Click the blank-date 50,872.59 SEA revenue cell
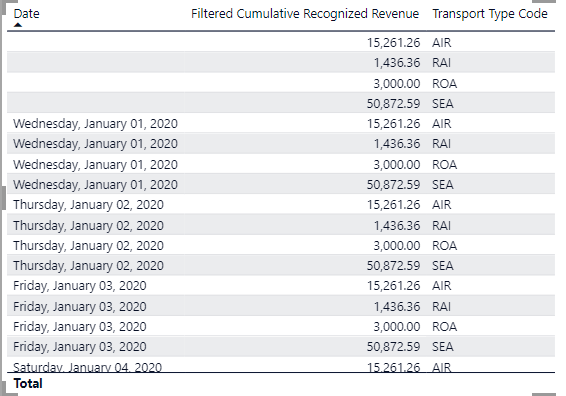Viewport: 566px width, 396px height. [393, 104]
